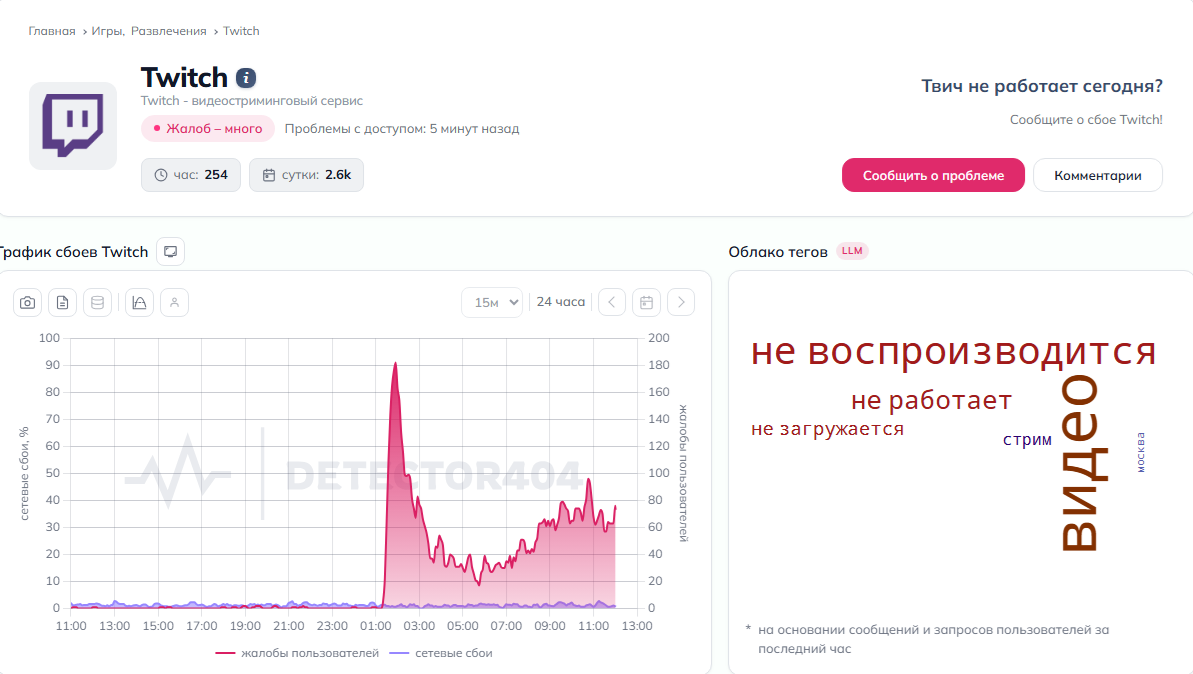The width and height of the screenshot is (1193, 674).
Task: Go to previous period with left arrow
Action: click(612, 303)
